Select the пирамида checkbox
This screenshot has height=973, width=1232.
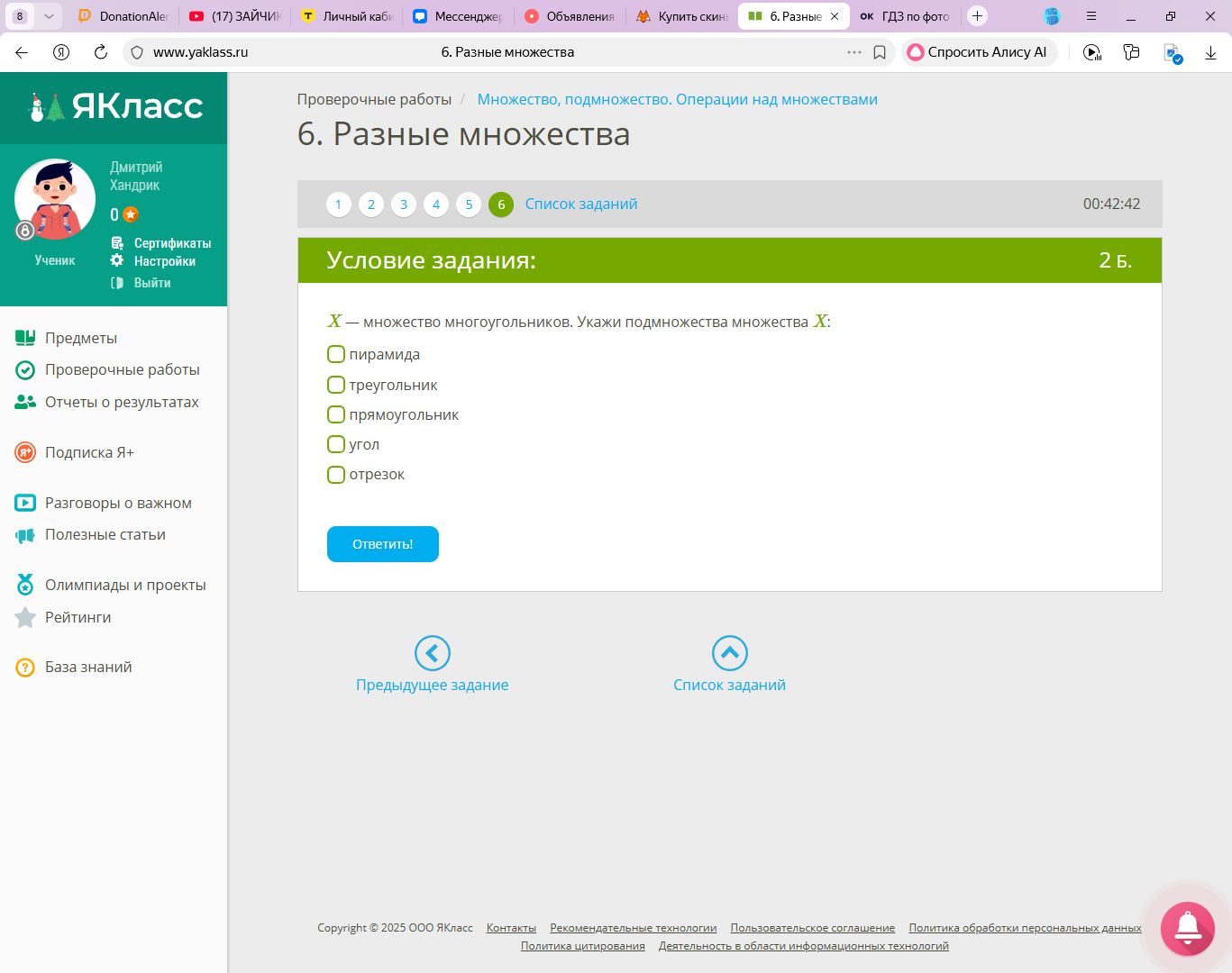point(336,354)
